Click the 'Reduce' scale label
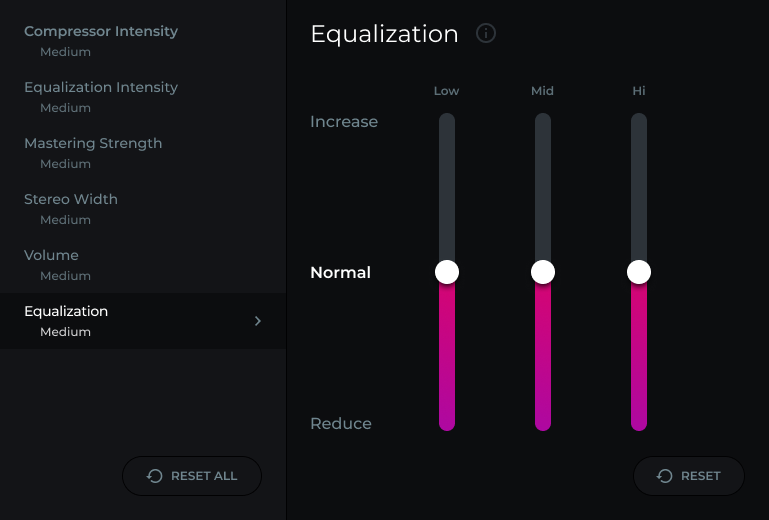This screenshot has width=769, height=520. [341, 423]
